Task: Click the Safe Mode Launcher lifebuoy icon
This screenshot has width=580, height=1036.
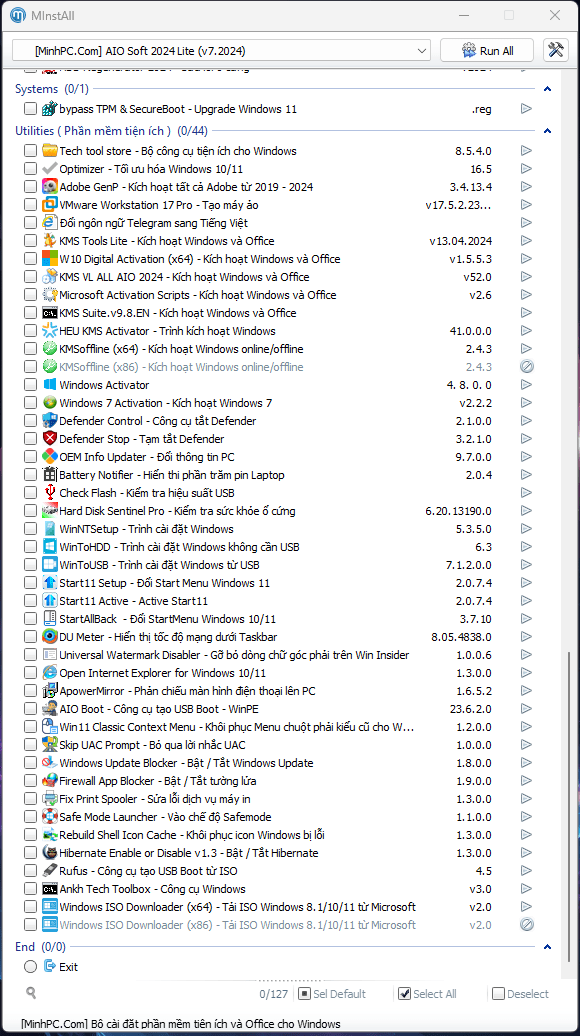Action: click(50, 817)
